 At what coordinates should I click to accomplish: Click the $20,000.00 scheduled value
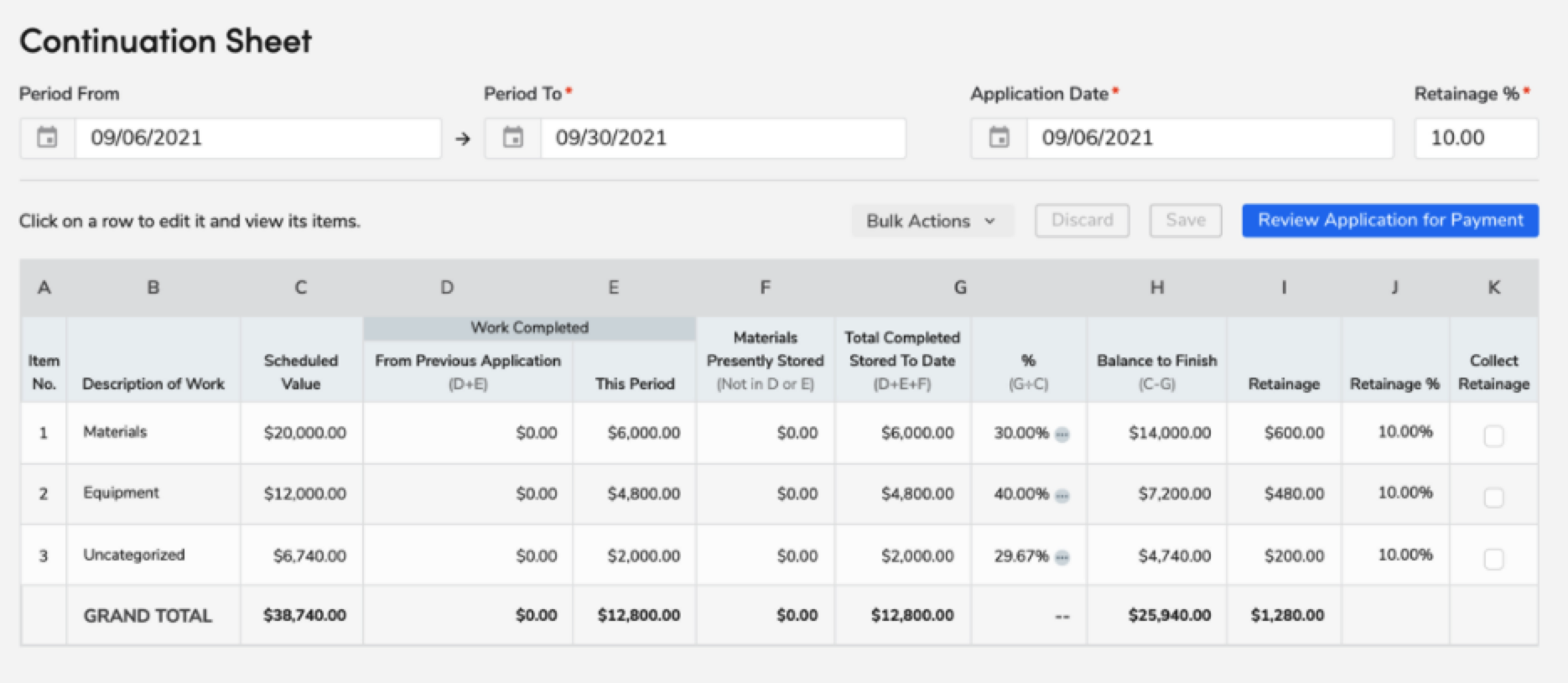click(304, 433)
